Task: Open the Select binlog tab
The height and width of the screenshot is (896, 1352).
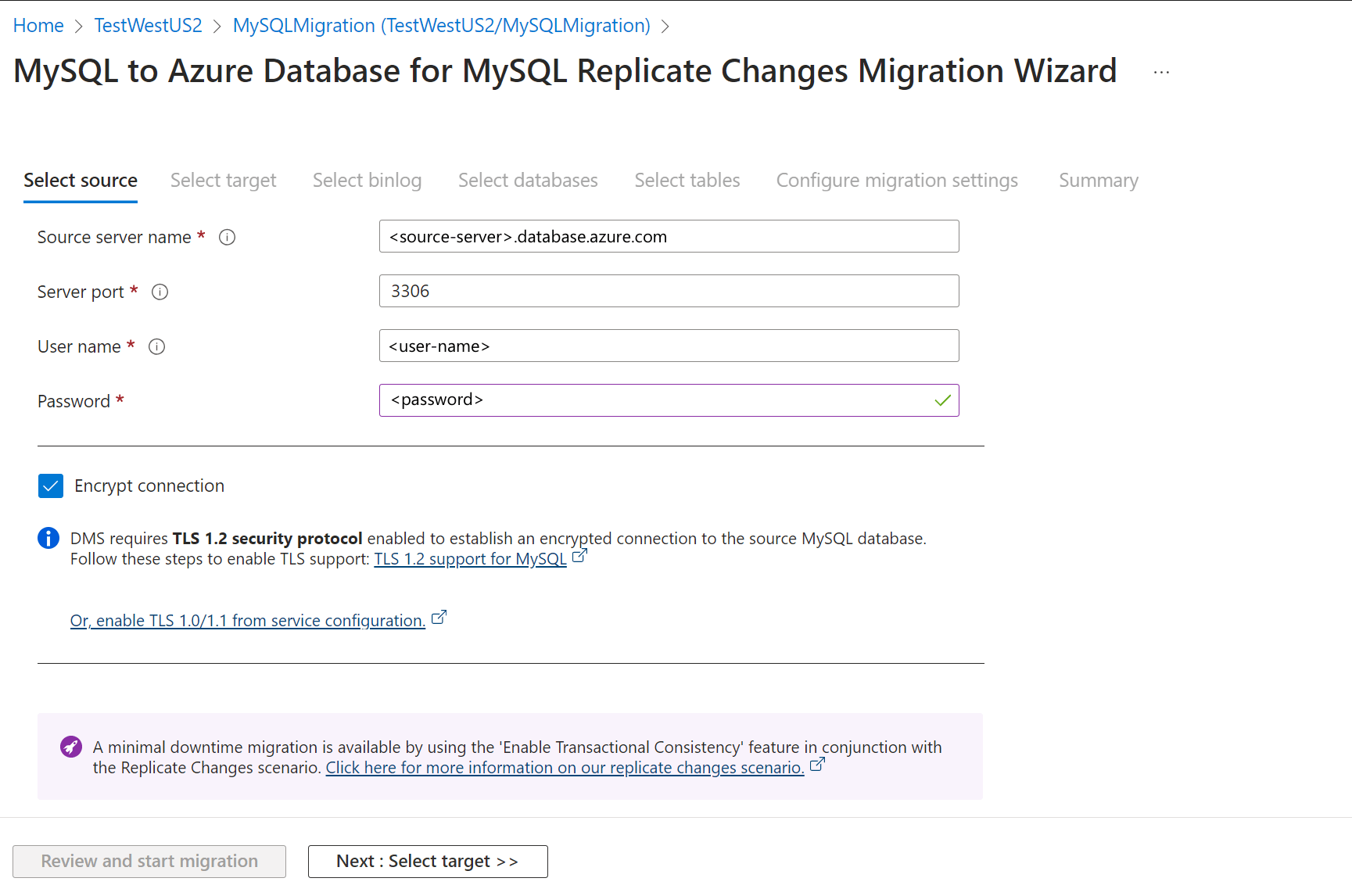Action: [x=367, y=181]
